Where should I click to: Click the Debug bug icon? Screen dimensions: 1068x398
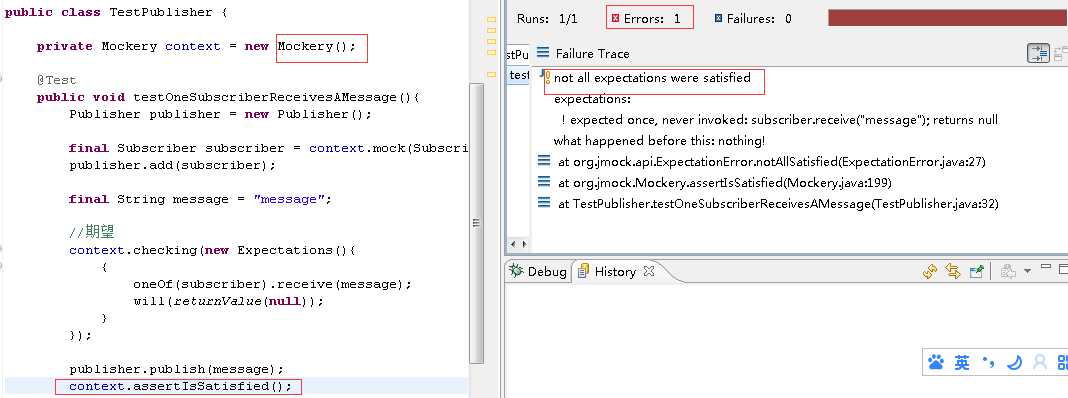coord(516,271)
